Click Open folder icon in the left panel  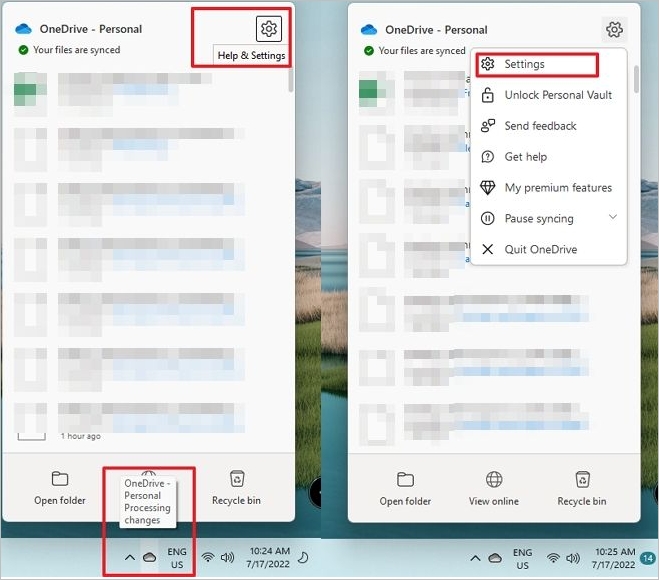pyautogui.click(x=60, y=479)
